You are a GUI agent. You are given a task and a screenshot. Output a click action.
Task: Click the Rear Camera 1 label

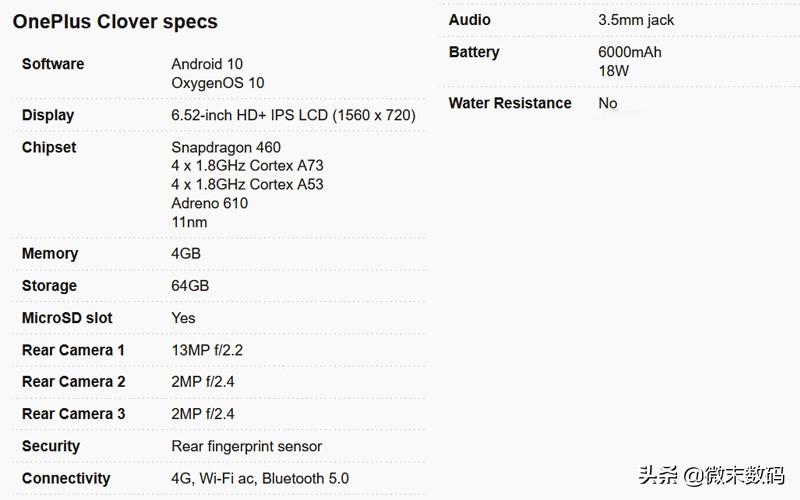point(73,350)
